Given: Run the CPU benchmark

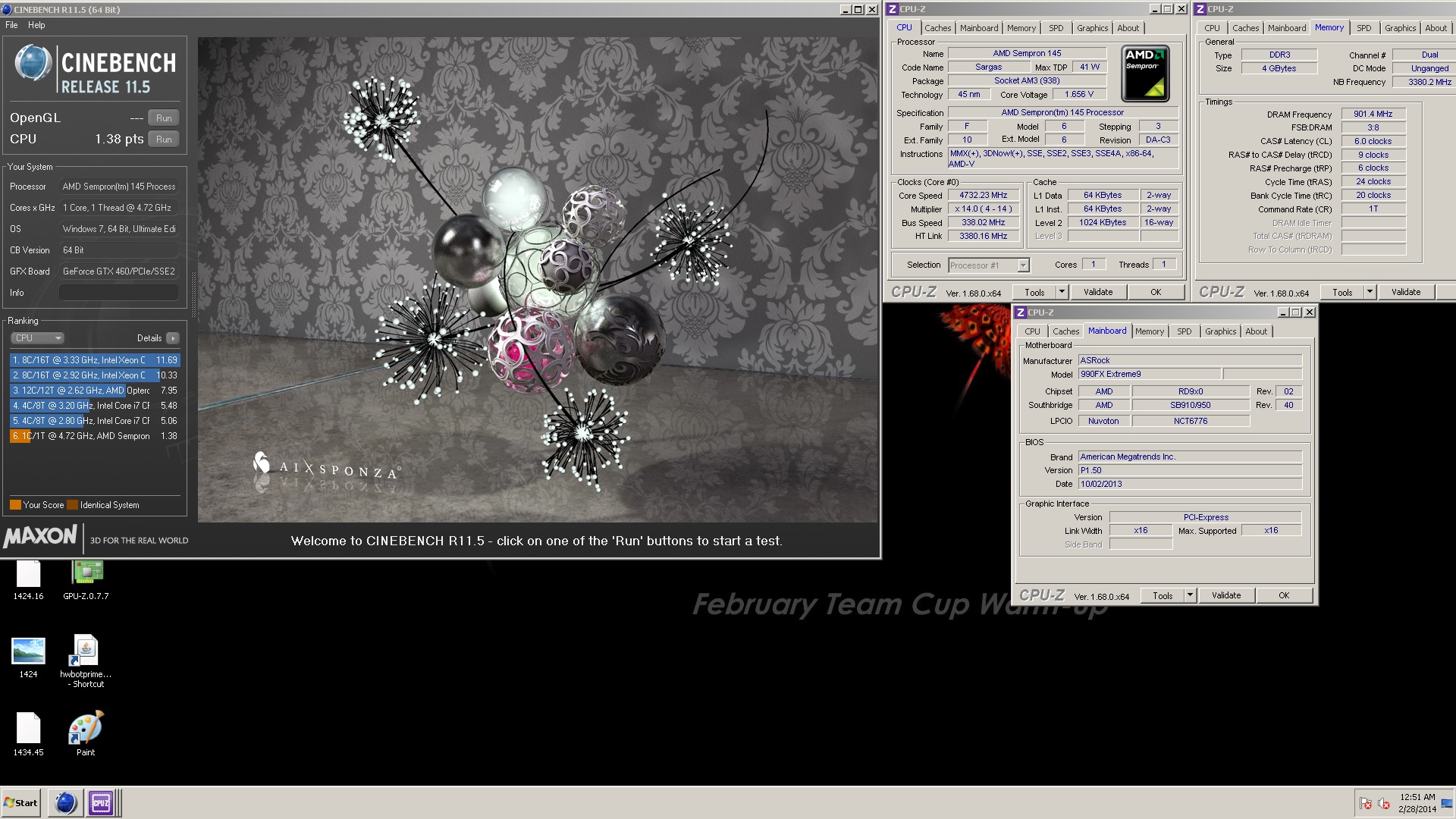Looking at the screenshot, I should [x=164, y=140].
